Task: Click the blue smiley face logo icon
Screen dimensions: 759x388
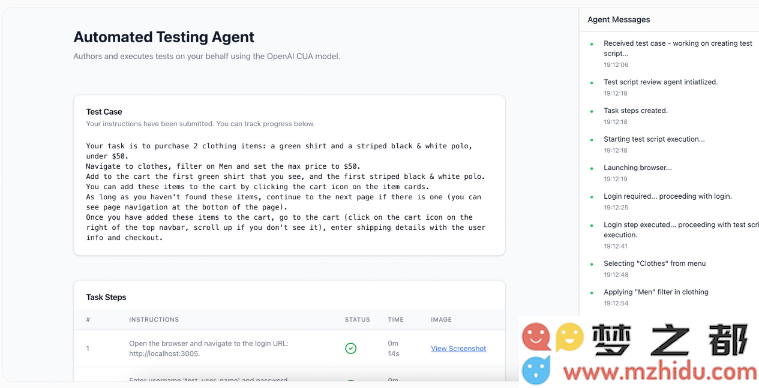Action: (x=536, y=370)
